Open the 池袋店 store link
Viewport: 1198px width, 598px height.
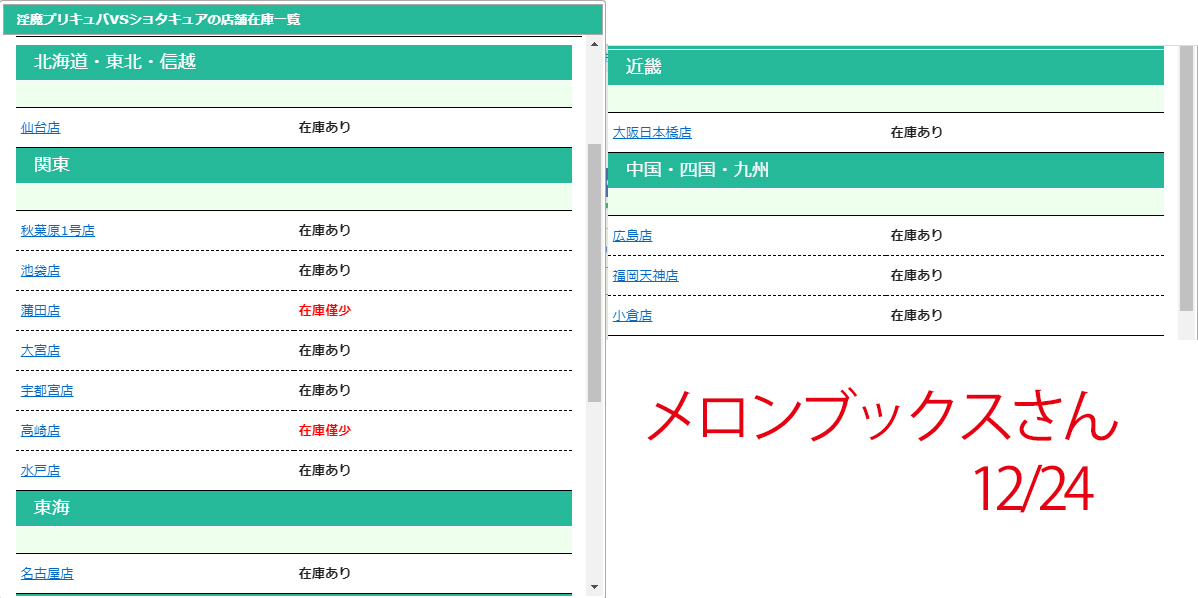[40, 270]
